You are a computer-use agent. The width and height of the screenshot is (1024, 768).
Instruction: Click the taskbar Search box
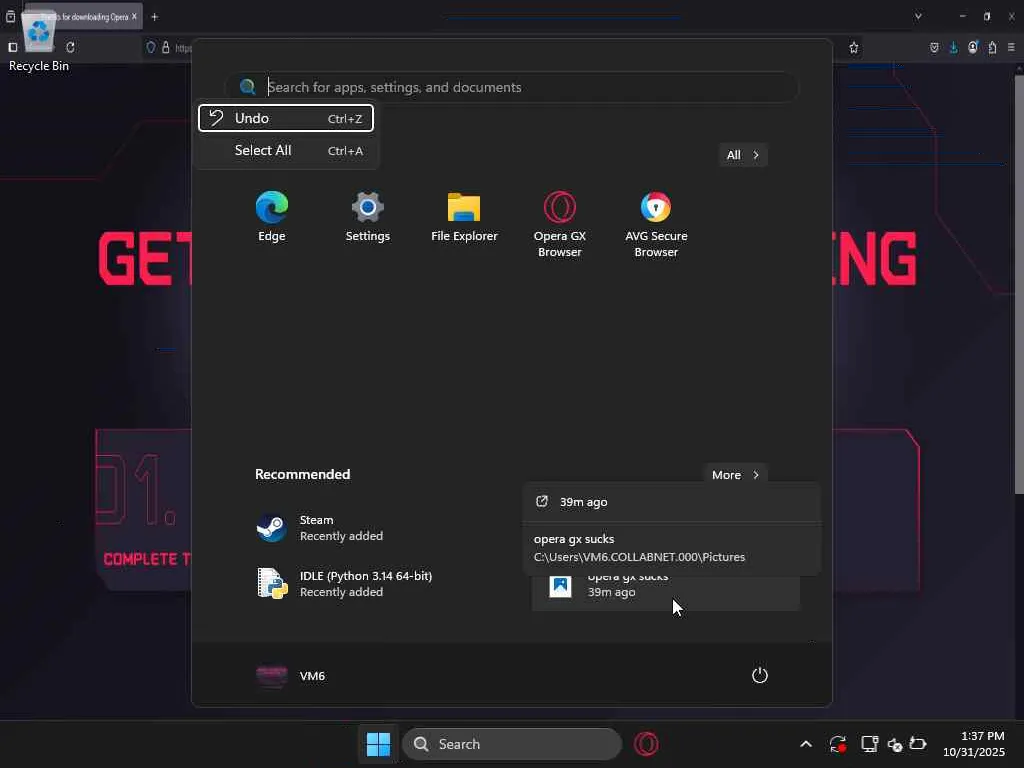point(511,744)
